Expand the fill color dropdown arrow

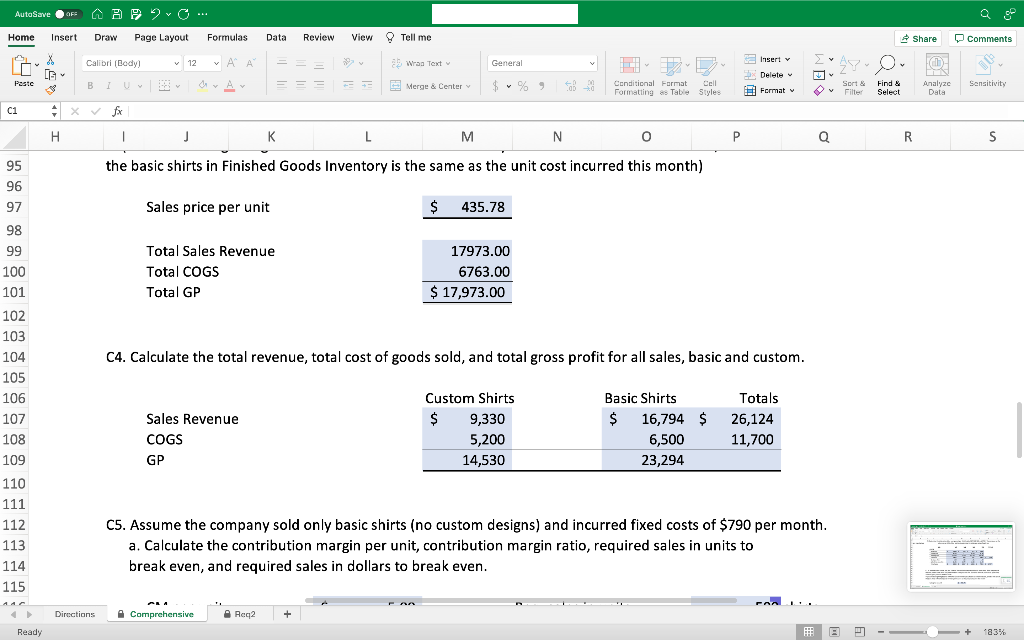pyautogui.click(x=215, y=86)
